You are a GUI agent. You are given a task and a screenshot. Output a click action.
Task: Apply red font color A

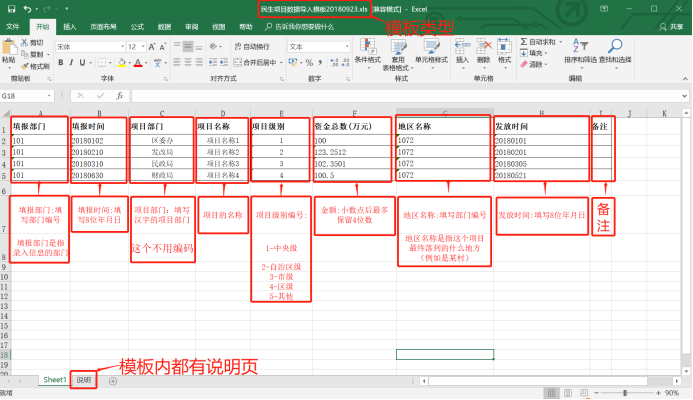(138, 63)
